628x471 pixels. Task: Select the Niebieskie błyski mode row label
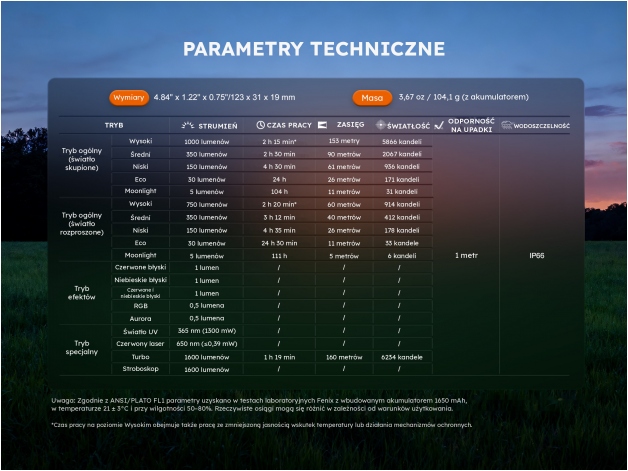point(140,280)
